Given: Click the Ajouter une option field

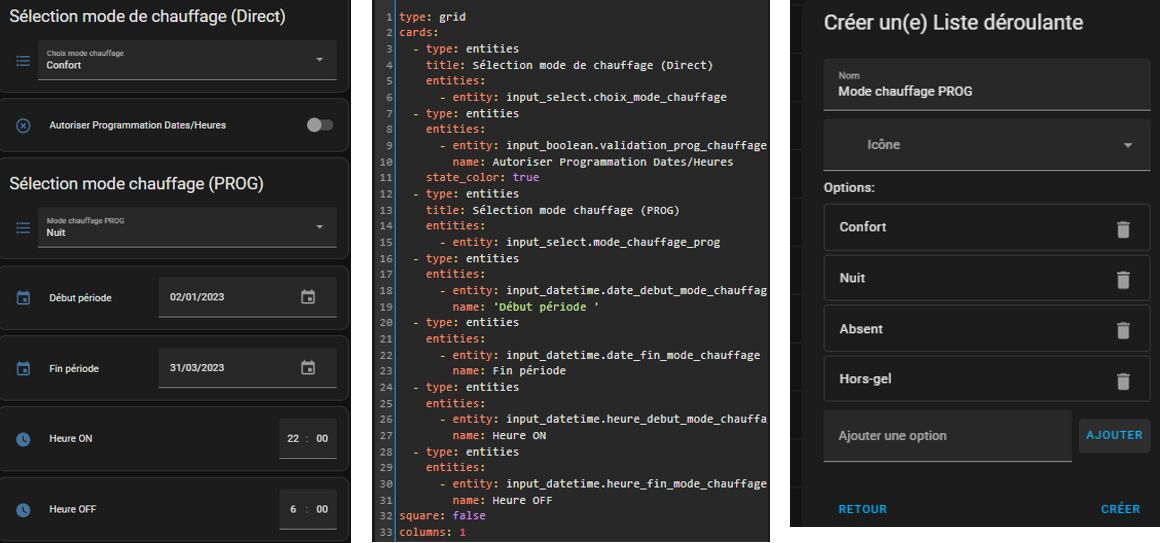Looking at the screenshot, I should [x=946, y=436].
